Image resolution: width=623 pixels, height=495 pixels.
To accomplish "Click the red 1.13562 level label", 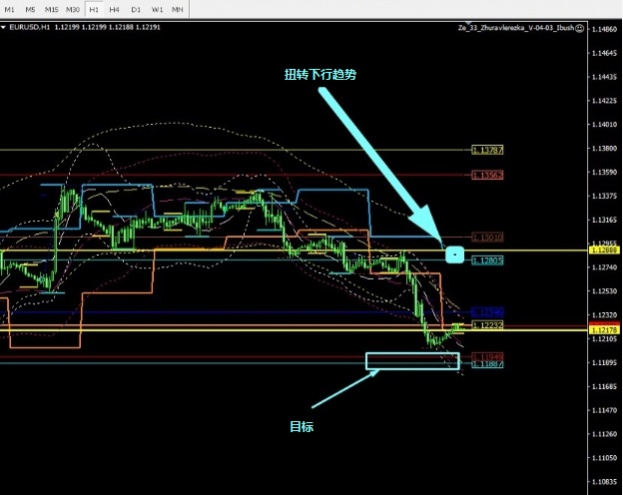I will coord(488,175).
